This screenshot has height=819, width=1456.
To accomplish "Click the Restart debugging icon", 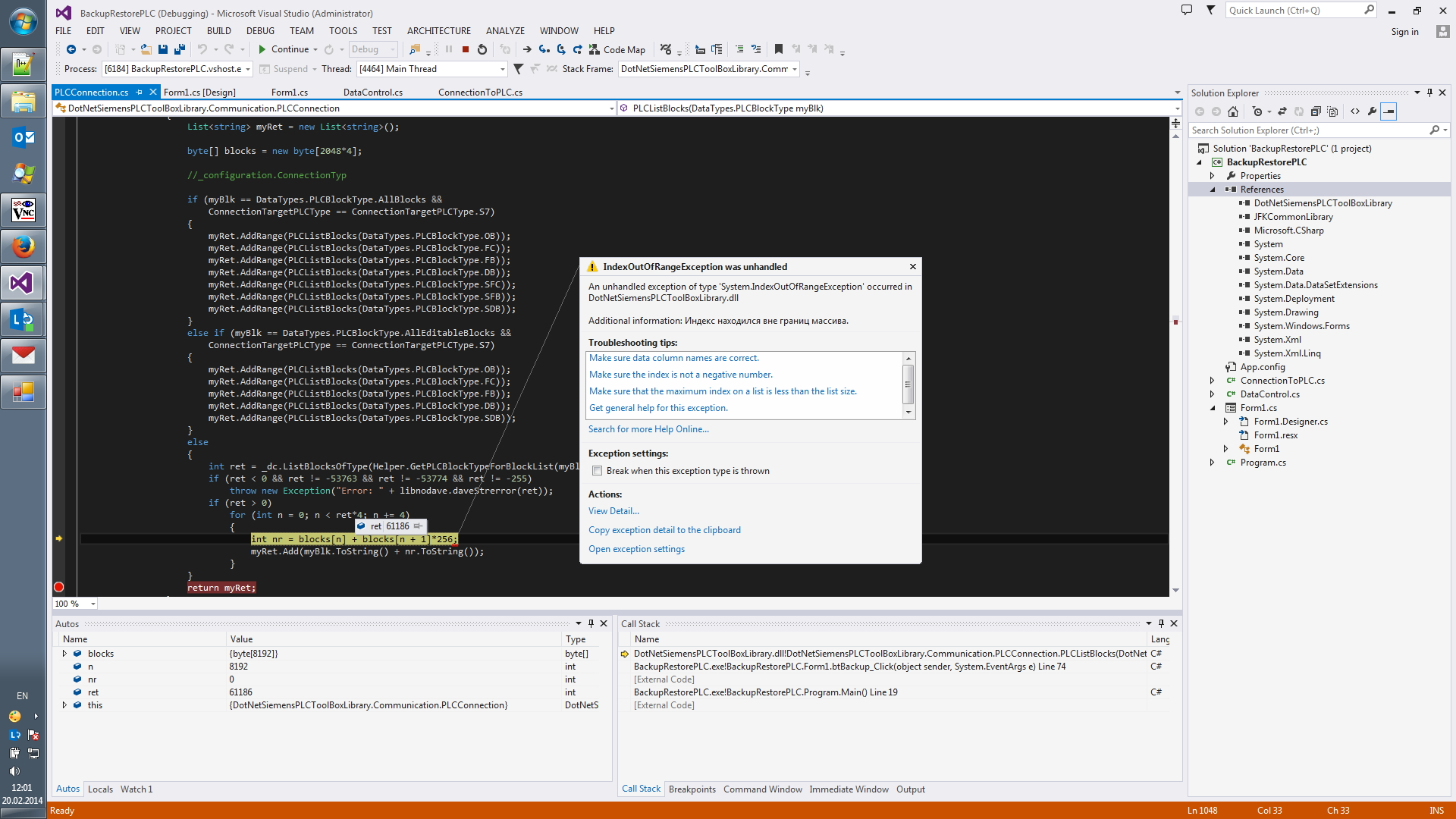I will click(x=482, y=49).
